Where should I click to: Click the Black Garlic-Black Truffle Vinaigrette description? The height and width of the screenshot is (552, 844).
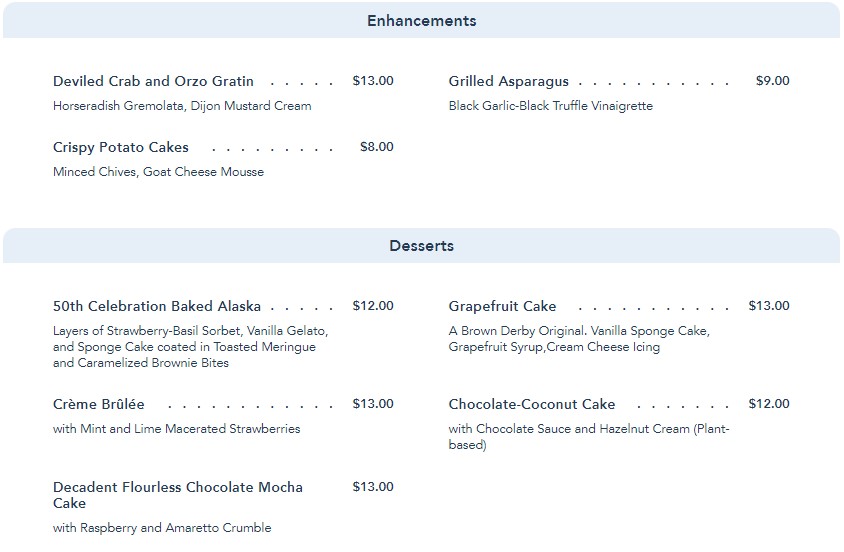tap(550, 106)
